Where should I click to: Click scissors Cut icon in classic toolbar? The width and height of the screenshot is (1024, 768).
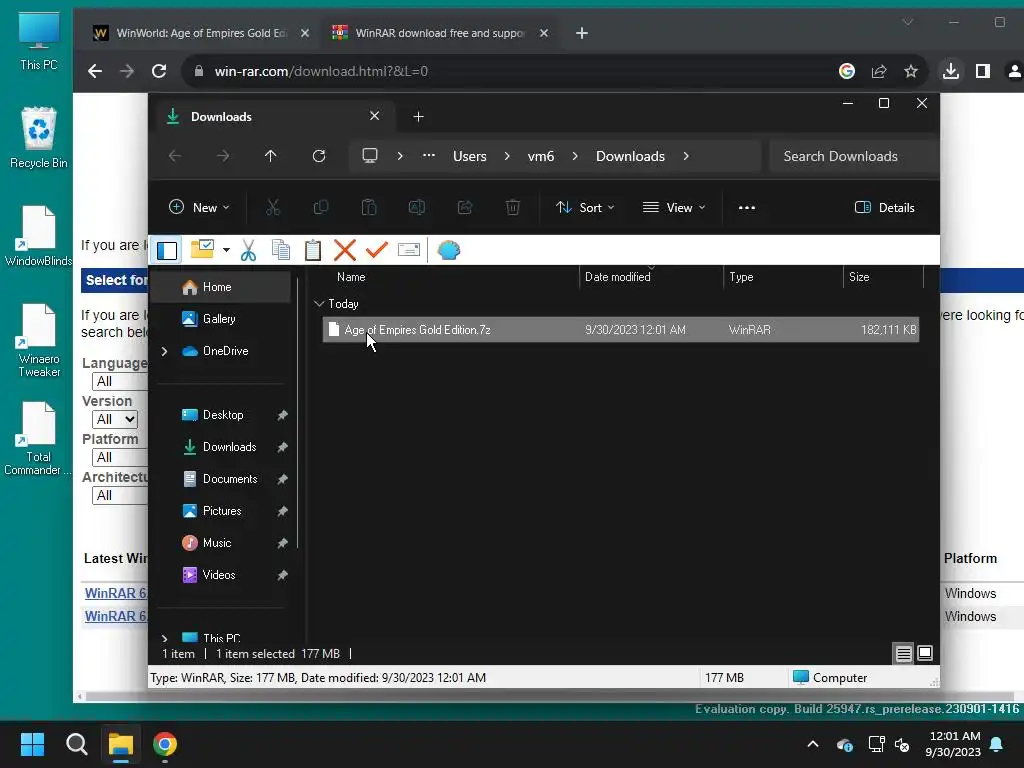(x=248, y=250)
